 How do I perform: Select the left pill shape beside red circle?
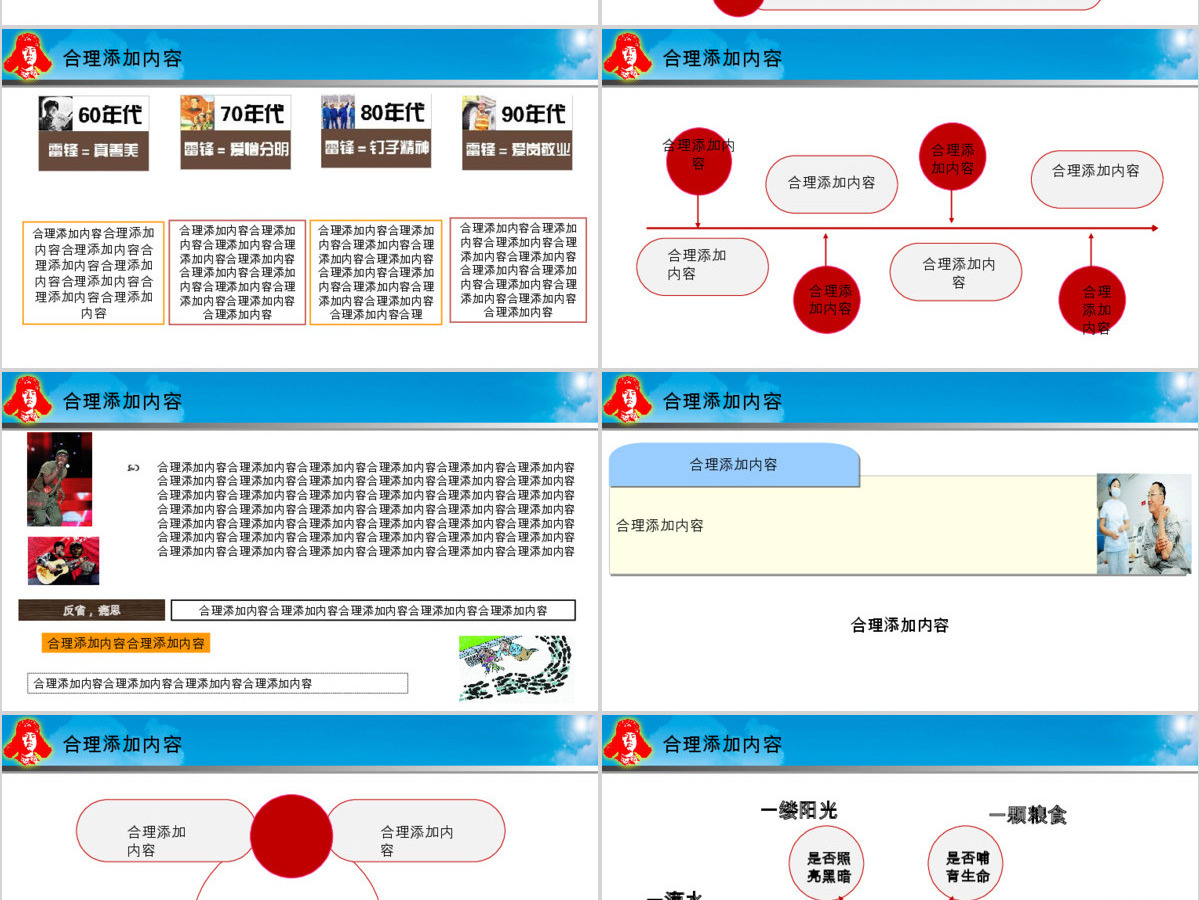coord(166,830)
